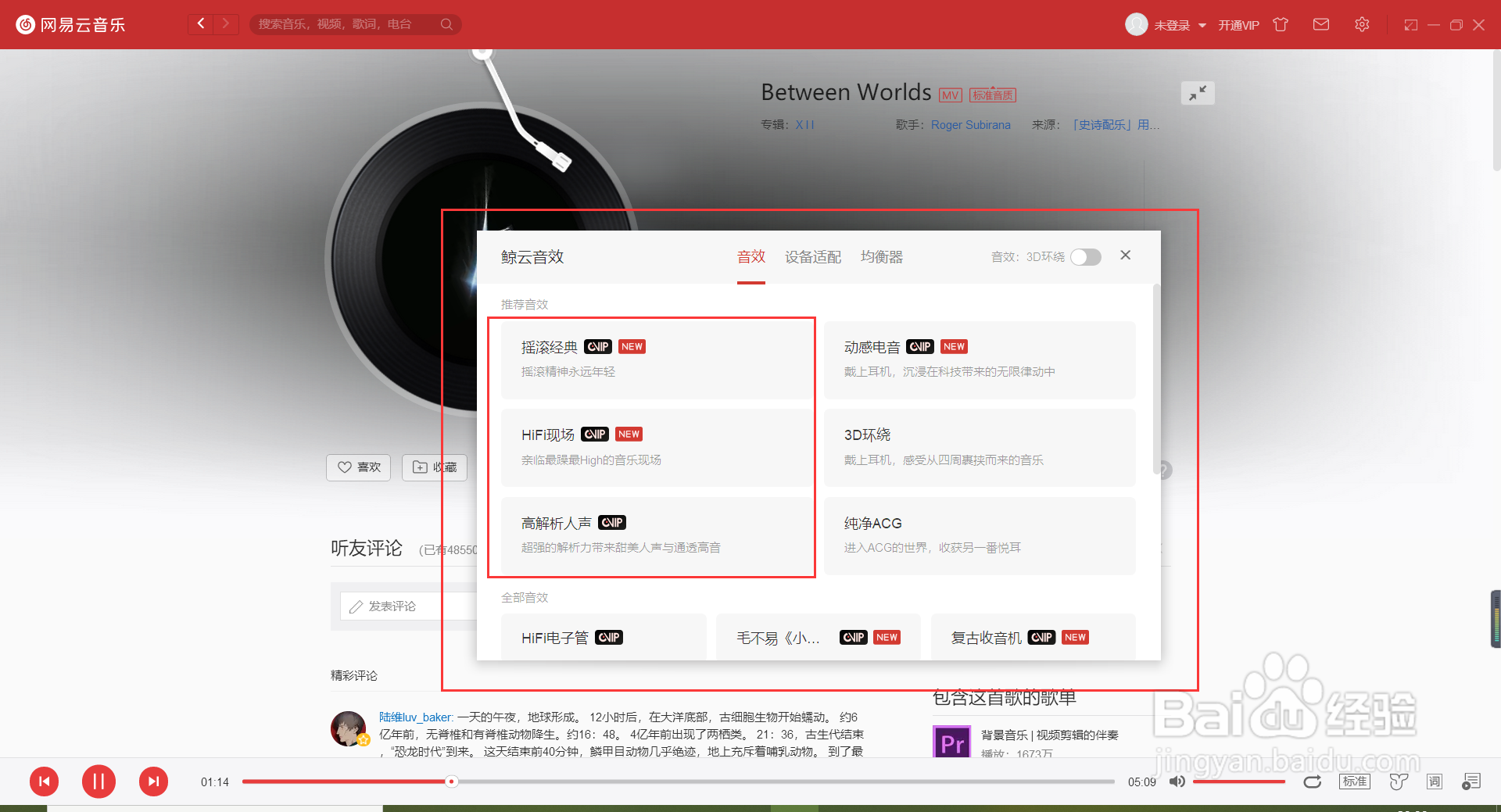
Task: Open the sound effects icon
Action: [1399, 782]
